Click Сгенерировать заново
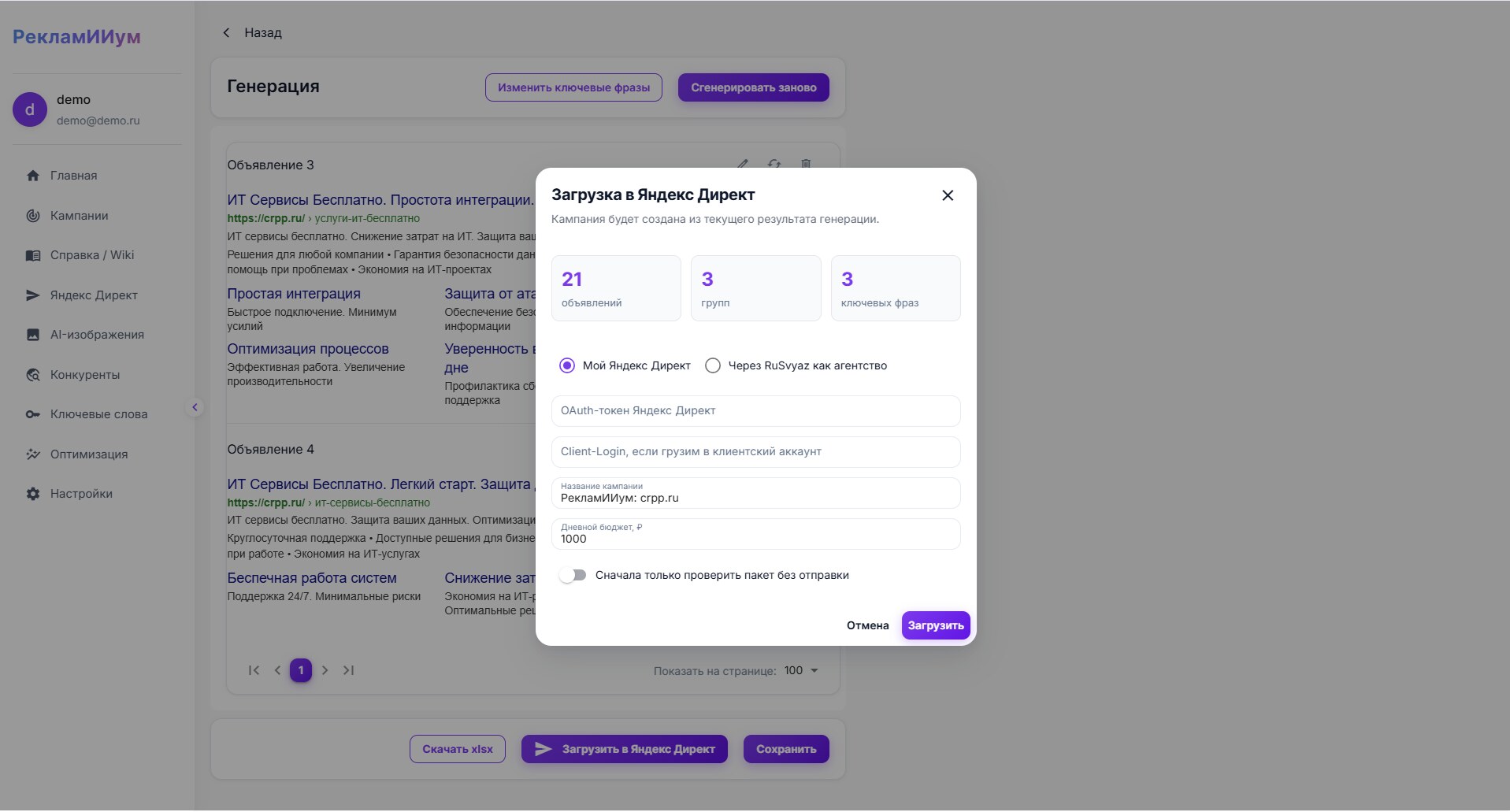 (x=754, y=87)
